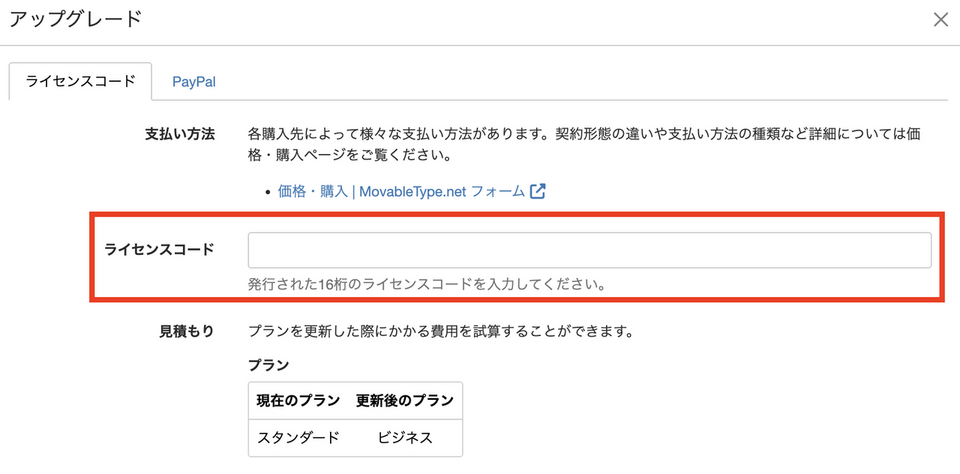Screen dimensions: 960x474
Task: Click the プラン heading above the table
Action: 268,365
